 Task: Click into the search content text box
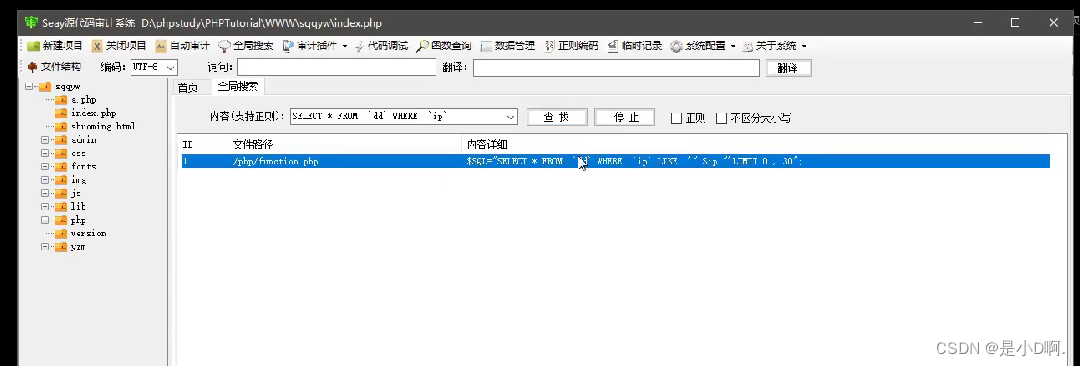397,117
